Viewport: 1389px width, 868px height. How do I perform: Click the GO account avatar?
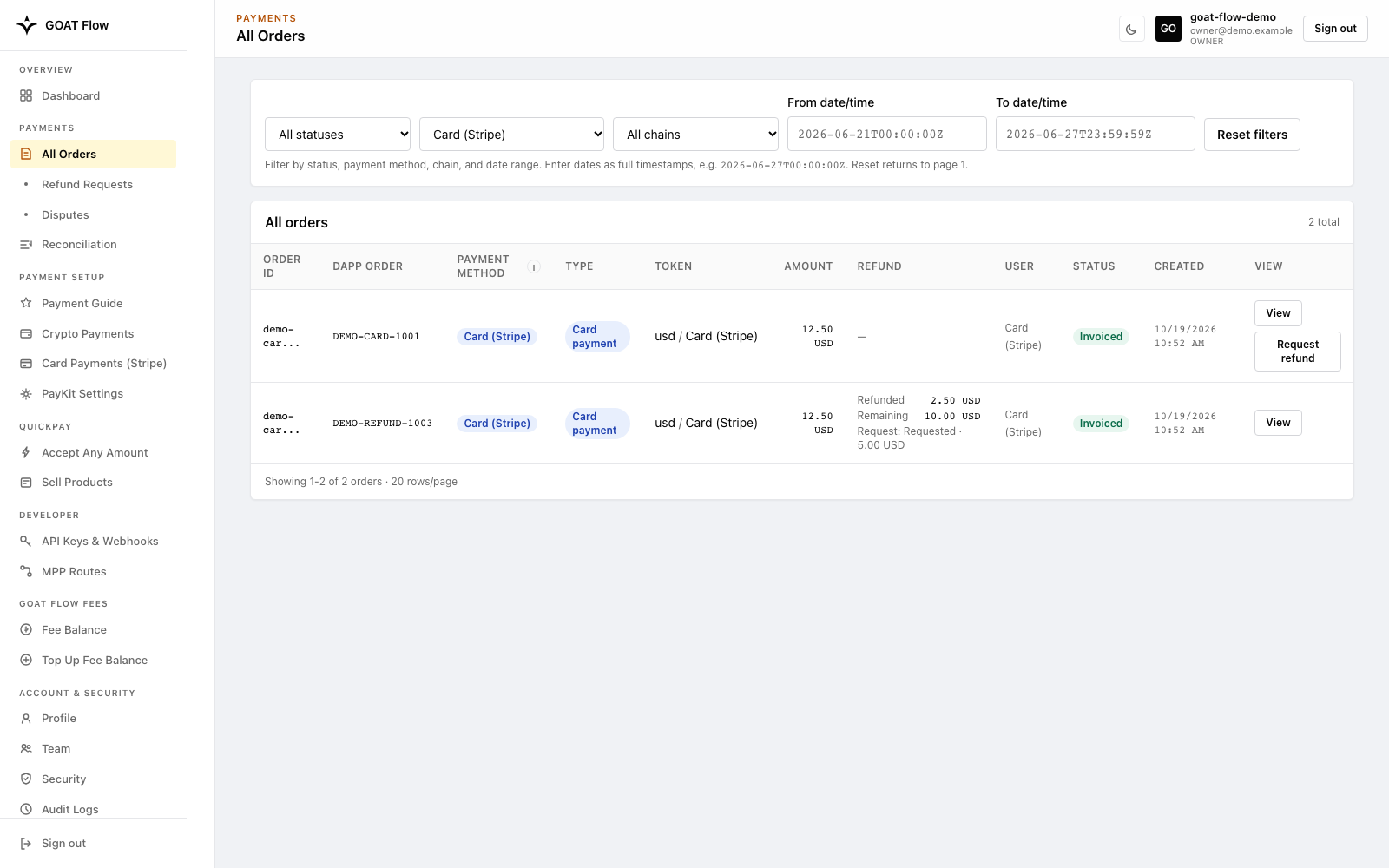1168,29
